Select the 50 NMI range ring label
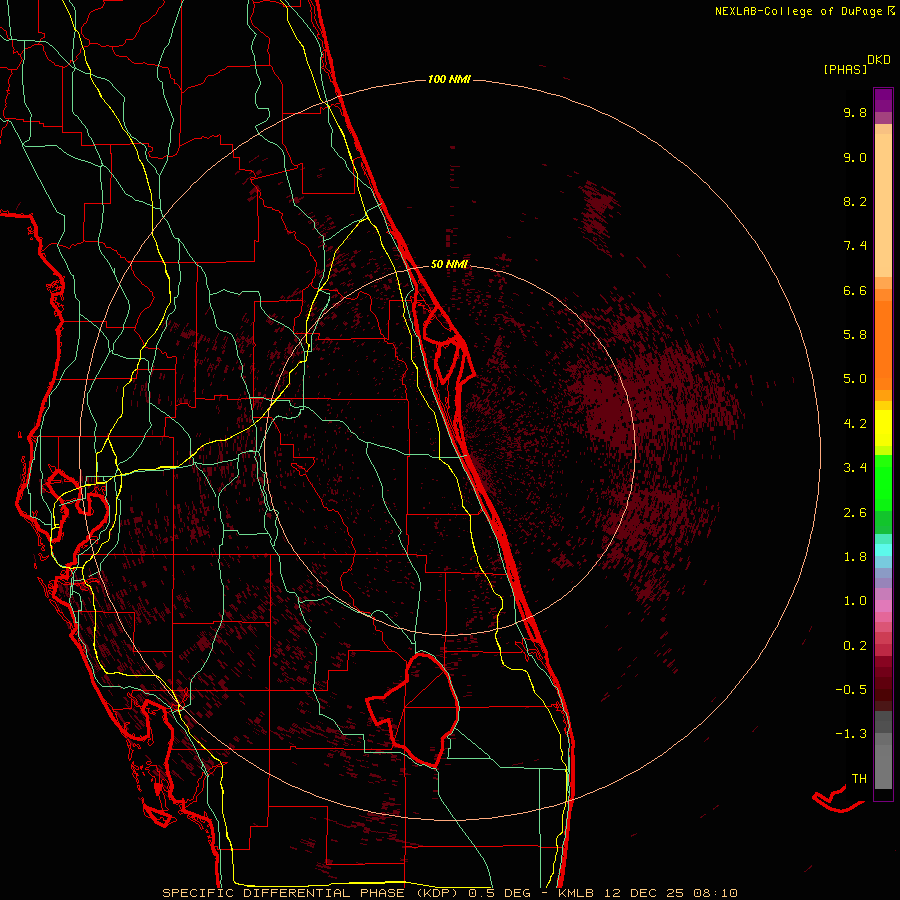This screenshot has width=900, height=900. click(x=449, y=264)
